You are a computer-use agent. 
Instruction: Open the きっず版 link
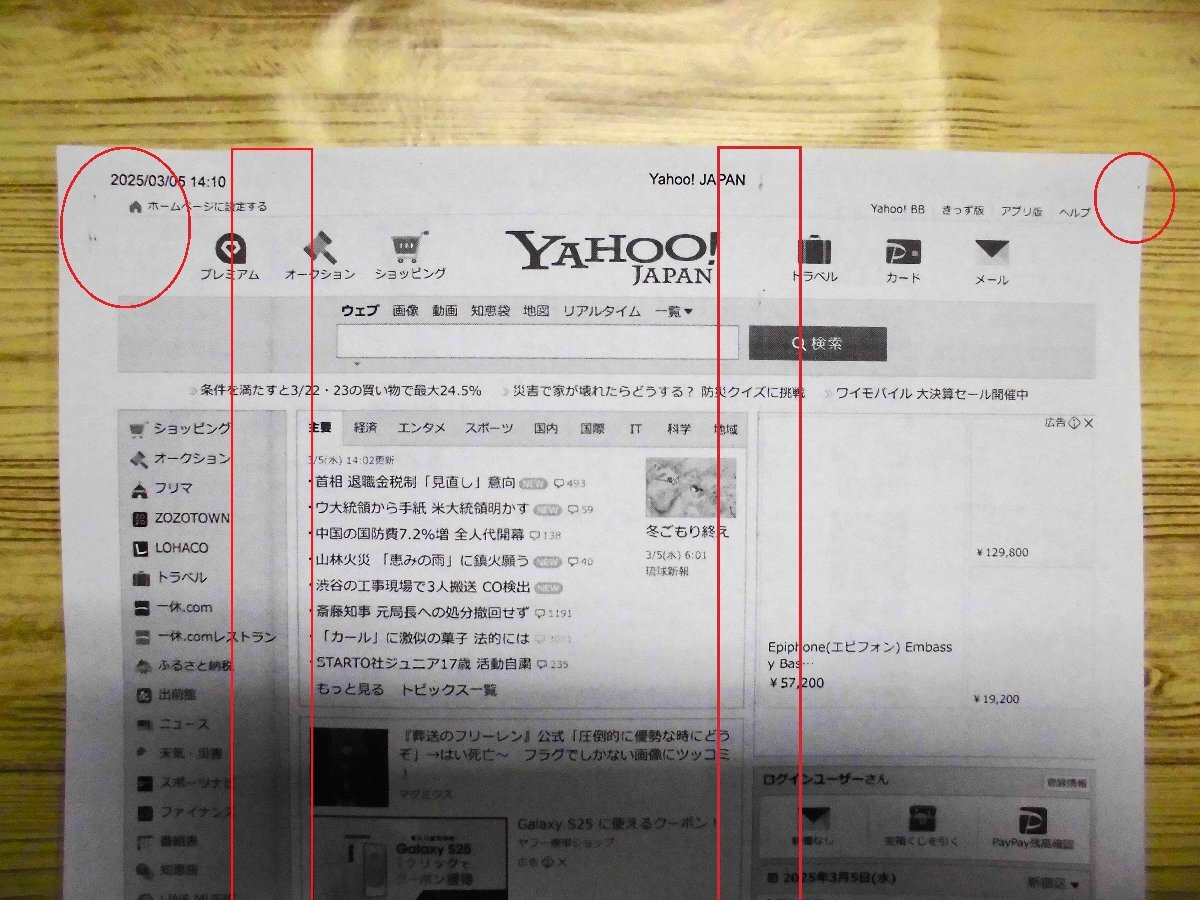(x=963, y=211)
